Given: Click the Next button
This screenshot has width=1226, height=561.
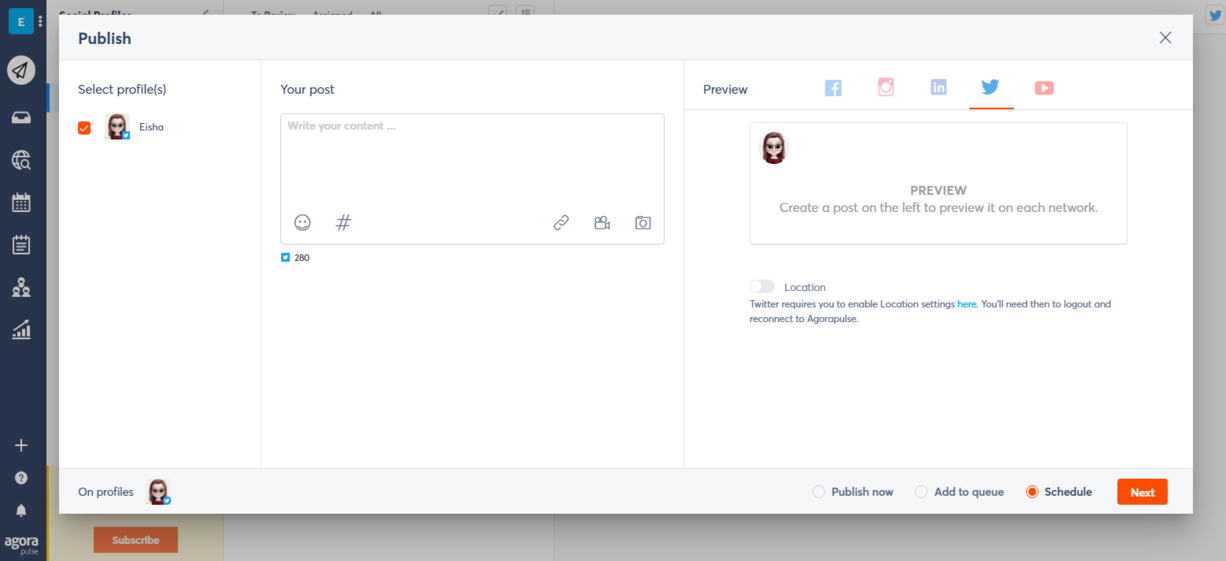Looking at the screenshot, I should (x=1142, y=492).
